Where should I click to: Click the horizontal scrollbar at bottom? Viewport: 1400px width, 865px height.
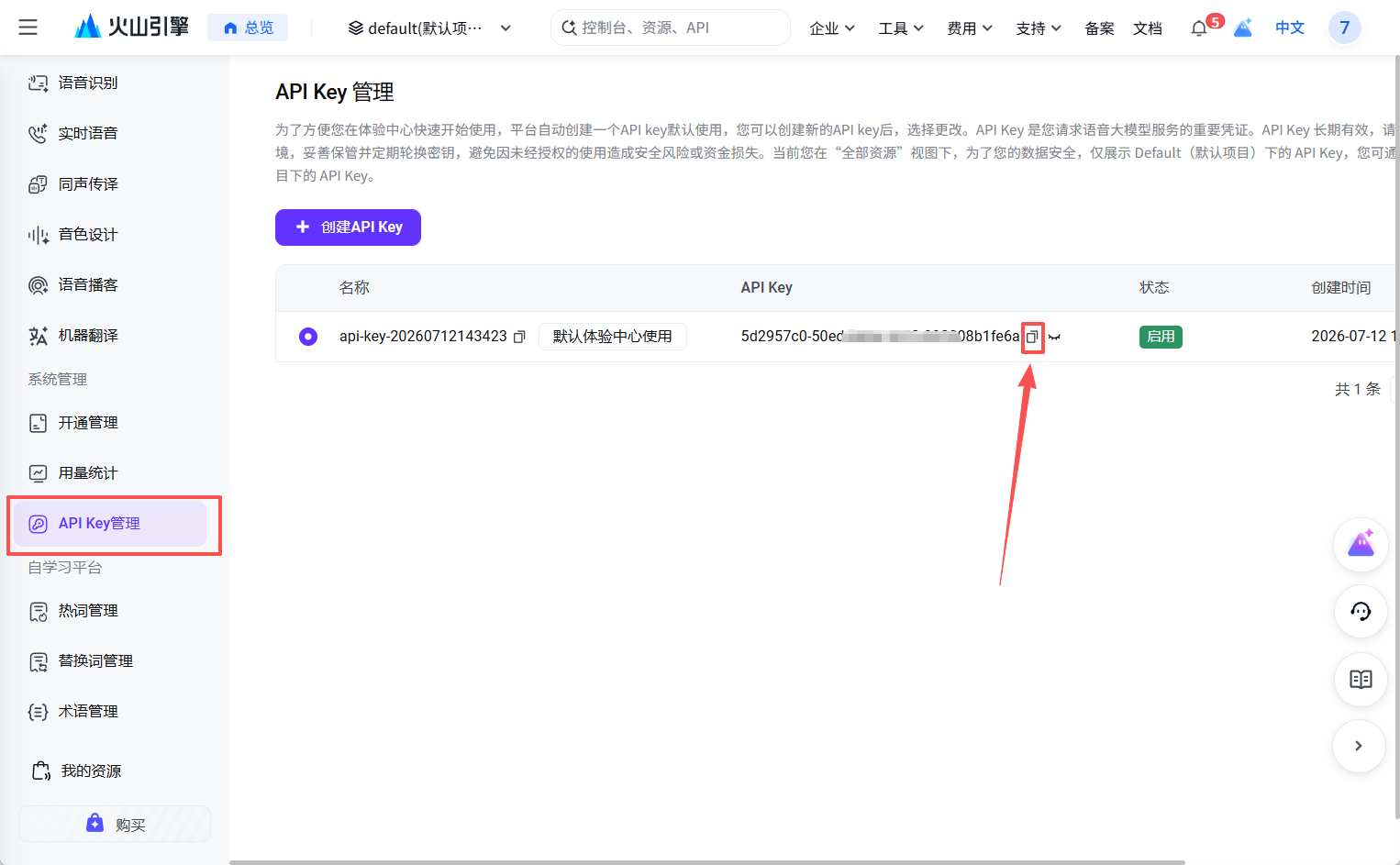tap(707, 862)
